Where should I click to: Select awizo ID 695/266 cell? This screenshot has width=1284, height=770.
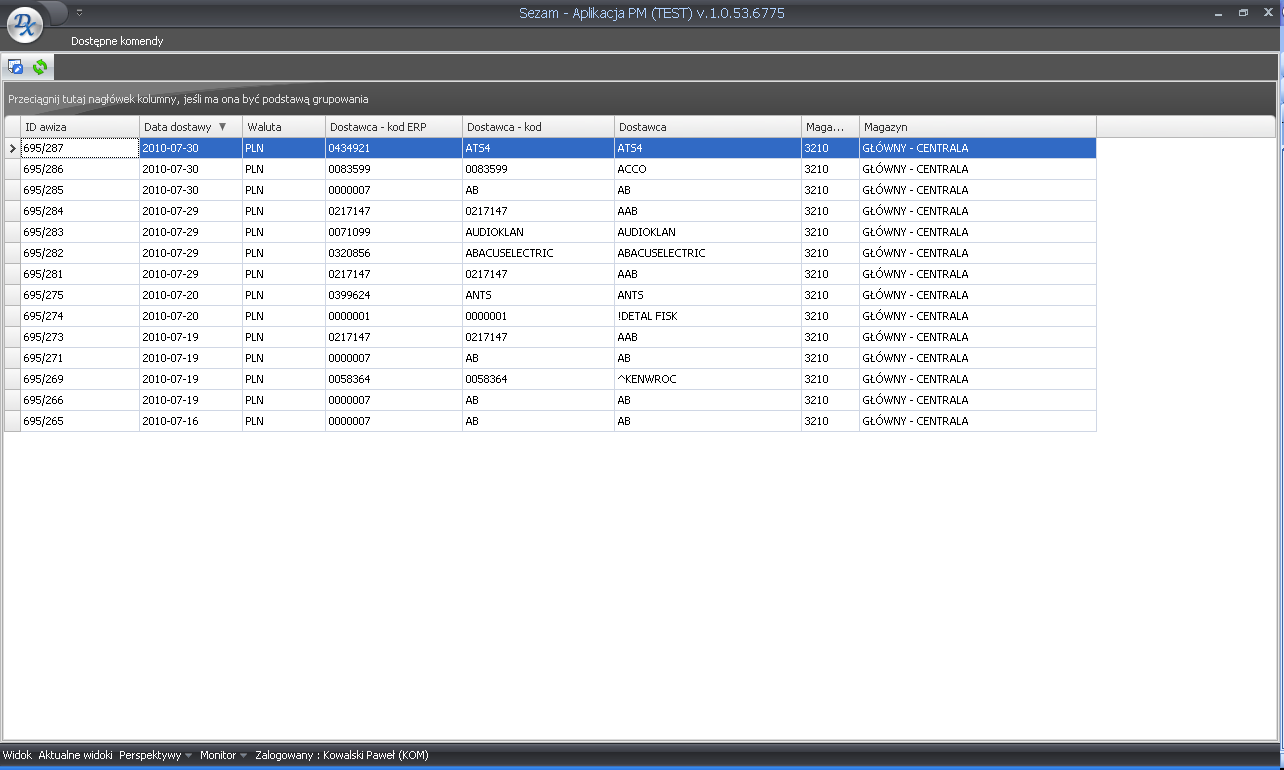80,400
